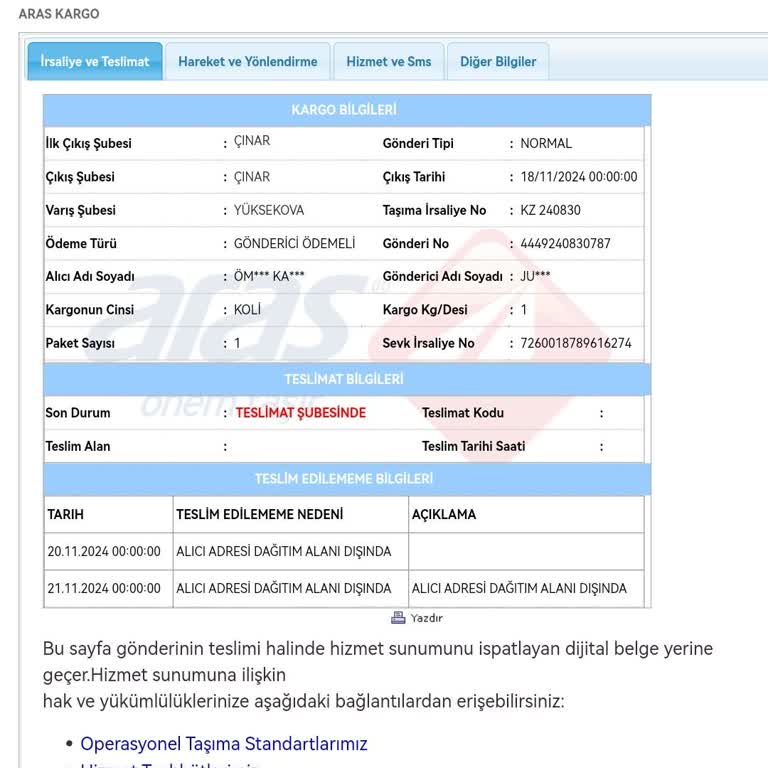Switch to Hareket ve Yönlendirme tab

click(x=247, y=61)
